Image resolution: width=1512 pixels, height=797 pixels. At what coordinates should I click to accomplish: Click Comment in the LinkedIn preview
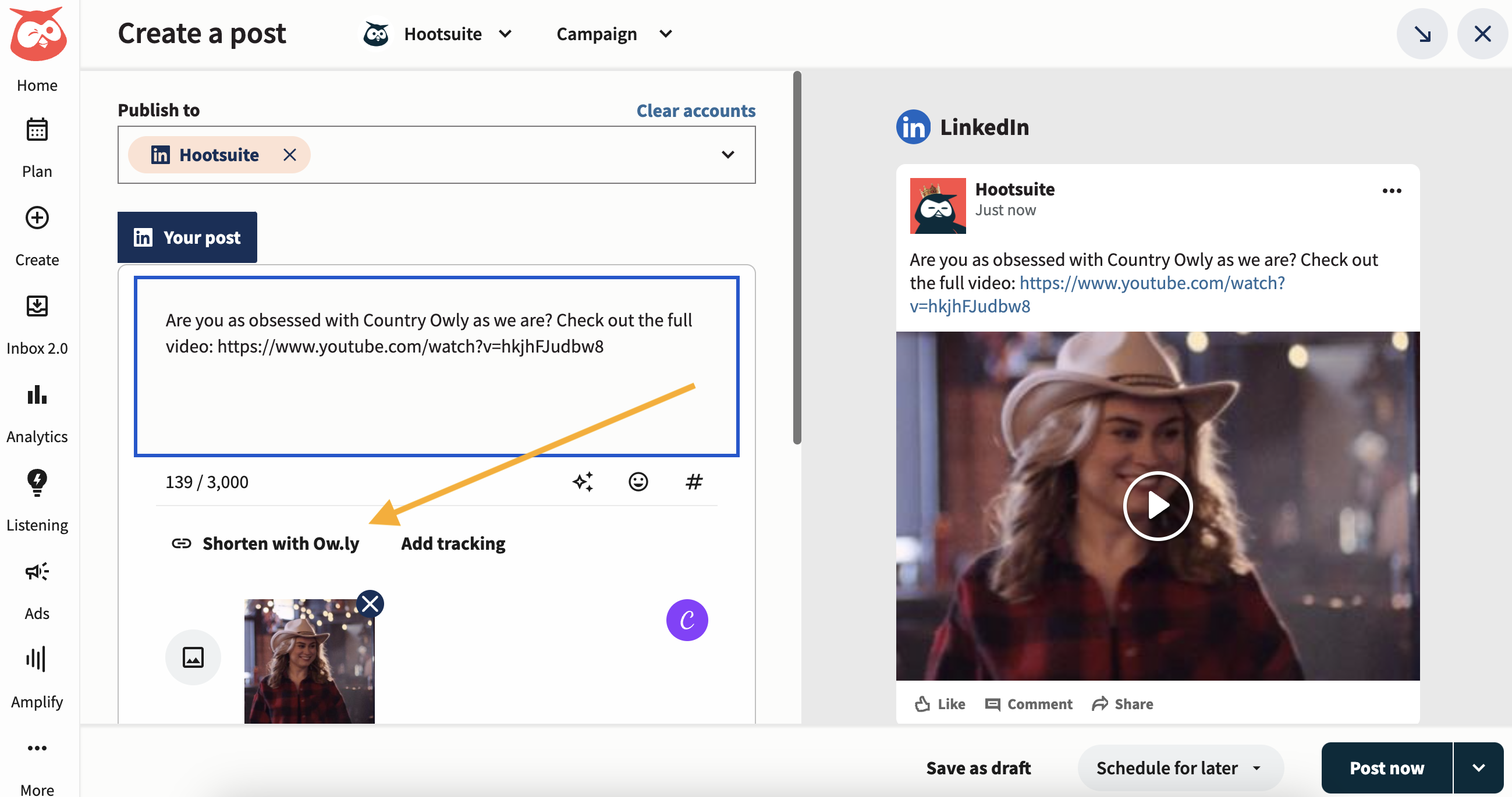(x=1028, y=704)
